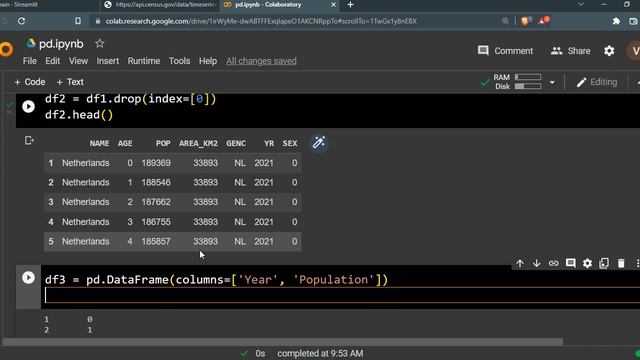Open the File menu

(30, 61)
